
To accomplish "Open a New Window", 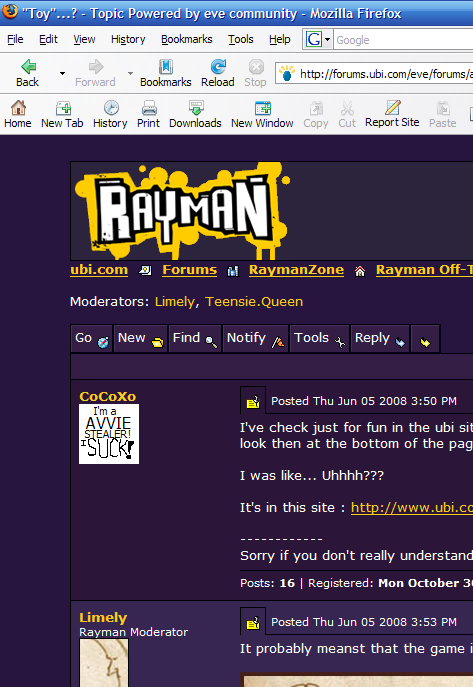I will pos(262,114).
